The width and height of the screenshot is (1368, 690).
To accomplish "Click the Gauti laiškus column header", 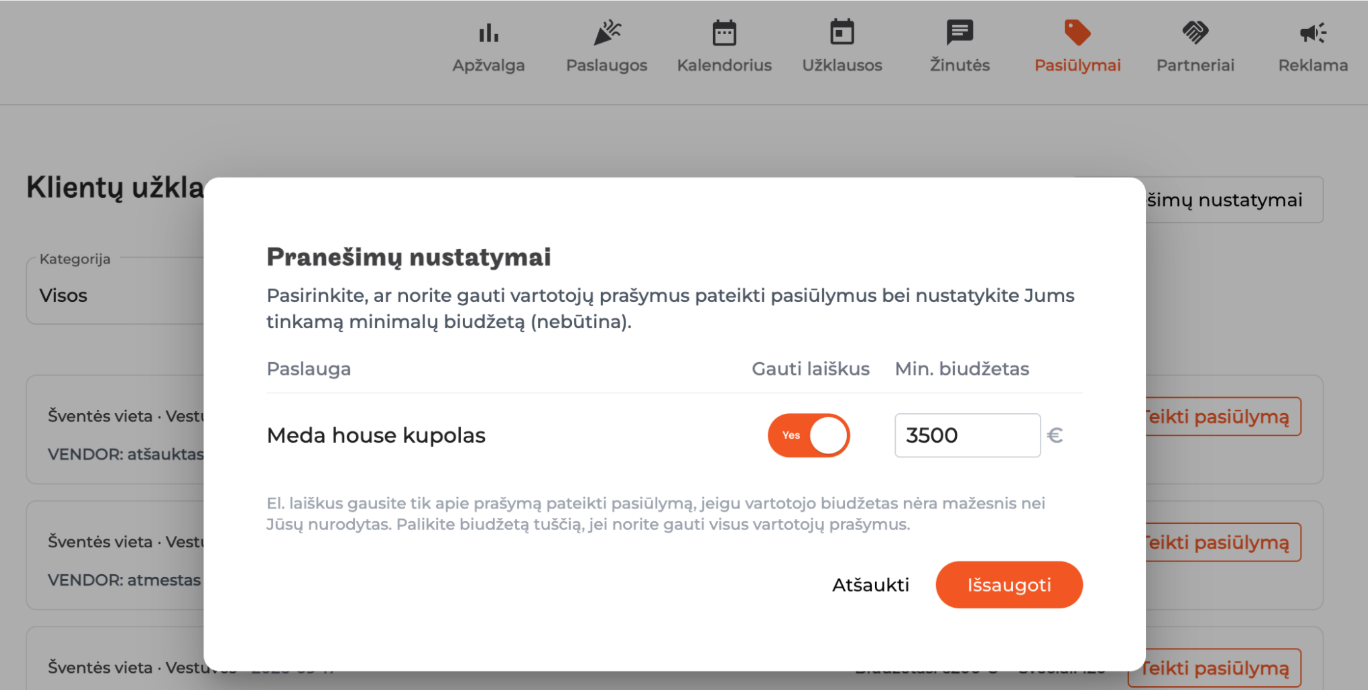I will point(811,369).
